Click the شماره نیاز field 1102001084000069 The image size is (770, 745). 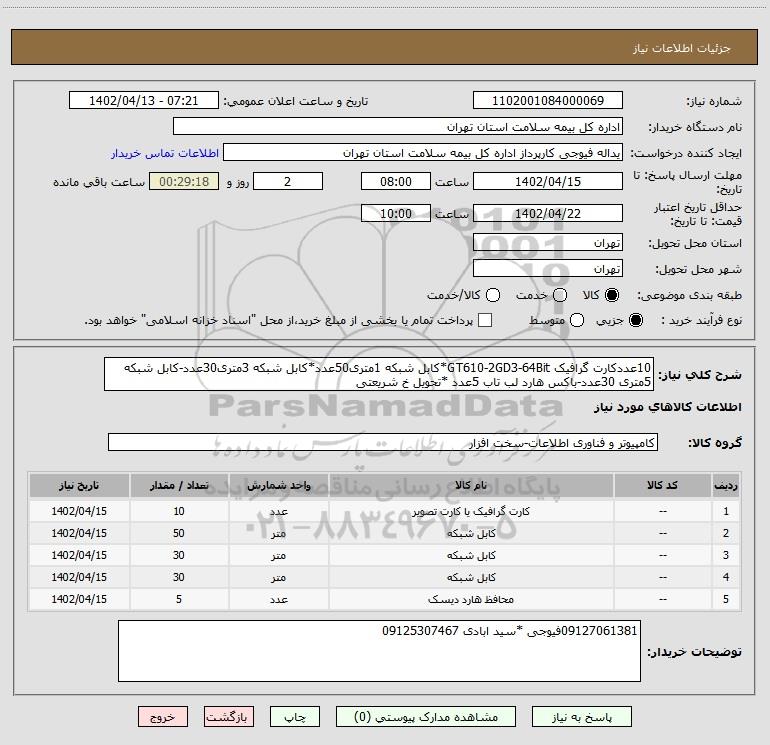[548, 101]
